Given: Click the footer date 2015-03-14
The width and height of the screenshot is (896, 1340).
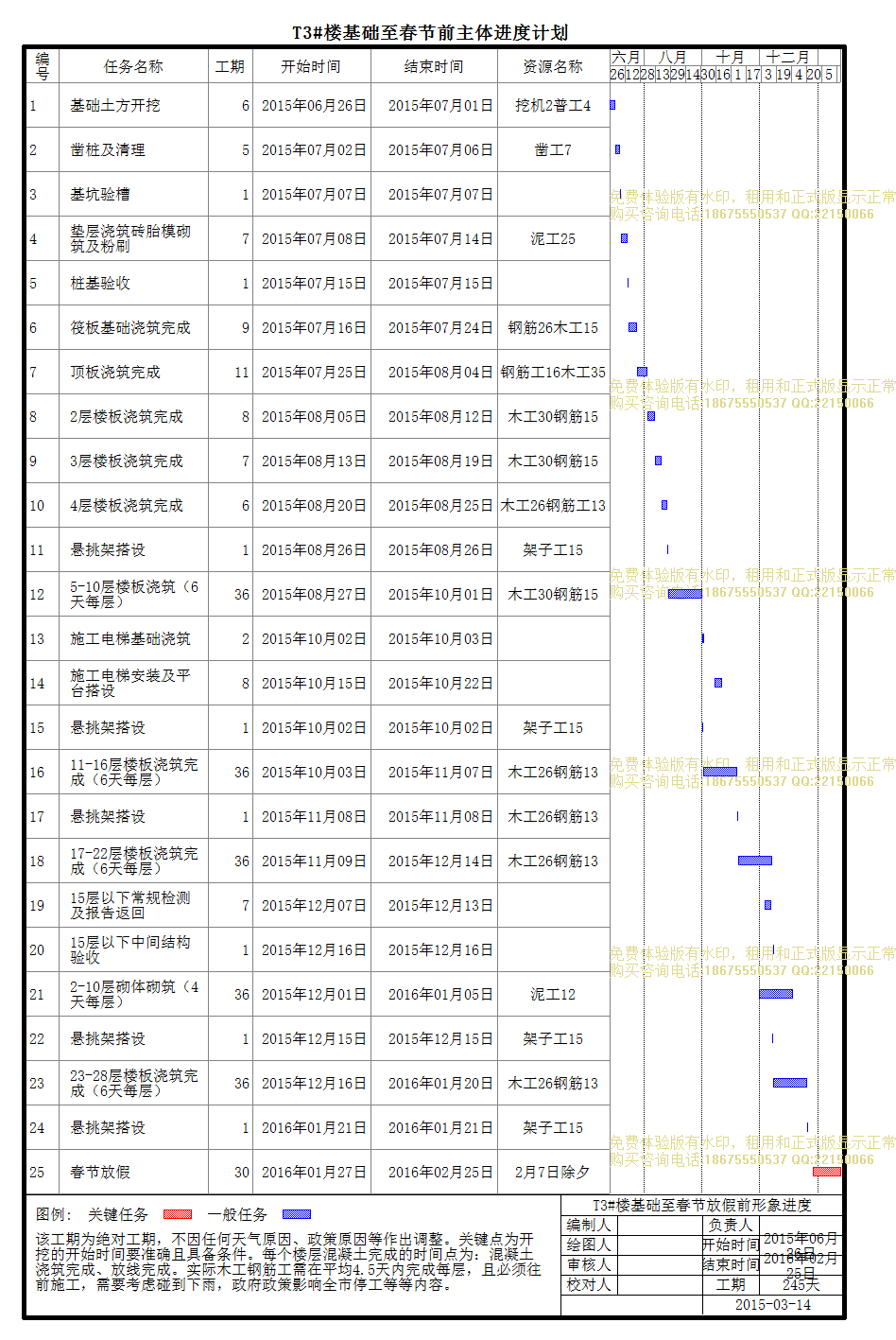Looking at the screenshot, I should click(773, 1305).
